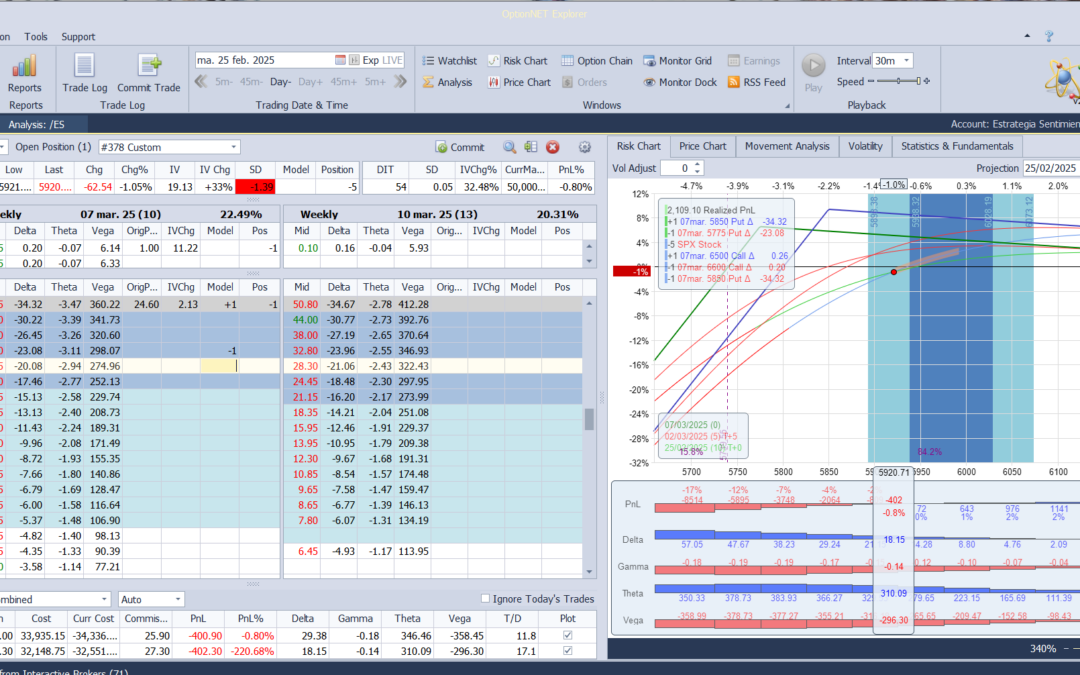The image size is (1080, 675).
Task: Uncheck Plot for the first position row
Action: click(x=568, y=635)
